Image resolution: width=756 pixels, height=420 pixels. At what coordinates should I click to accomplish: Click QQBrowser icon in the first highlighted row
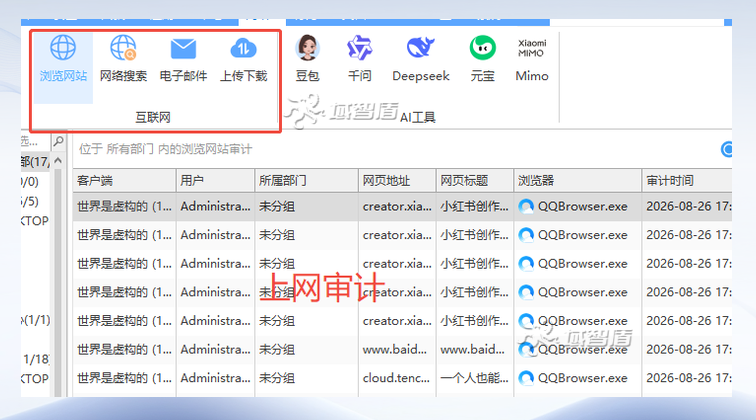coord(526,206)
